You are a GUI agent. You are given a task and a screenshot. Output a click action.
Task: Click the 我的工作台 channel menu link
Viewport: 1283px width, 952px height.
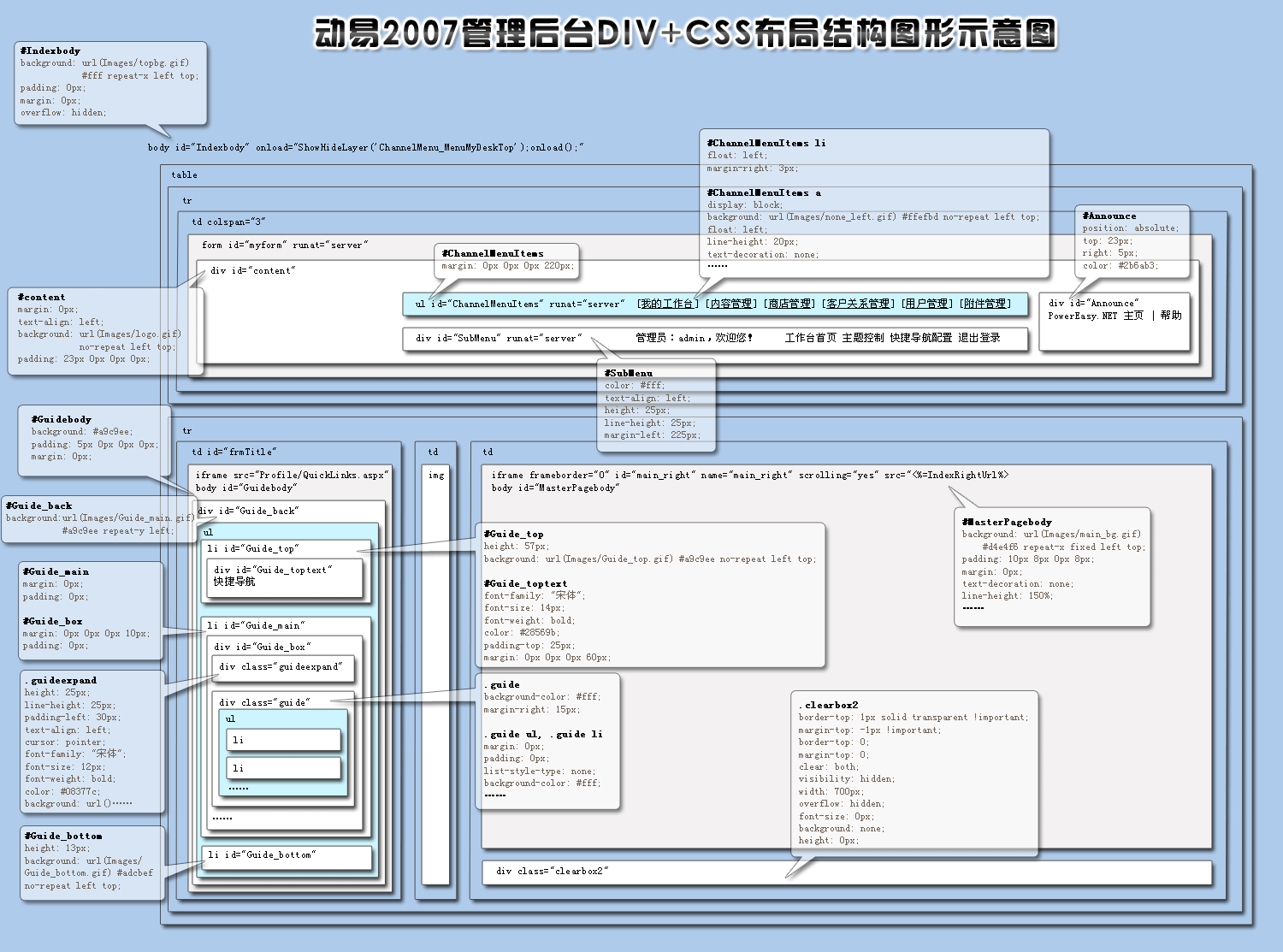[x=667, y=304]
